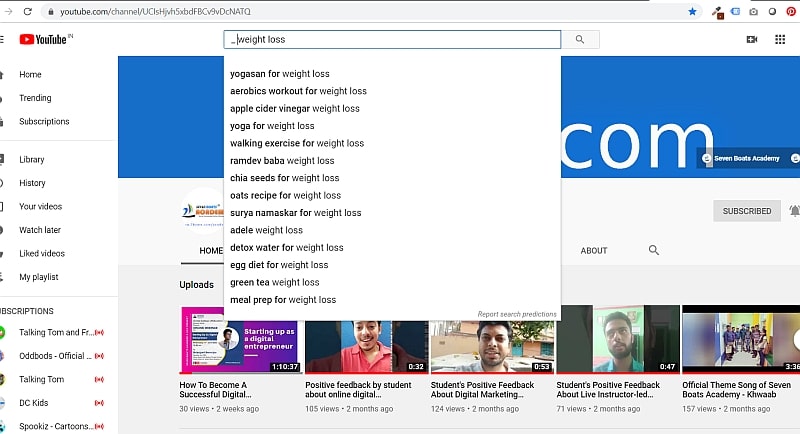Play "Official Theme Song" video thumbnail
The height and width of the screenshot is (434, 800).
(x=740, y=340)
